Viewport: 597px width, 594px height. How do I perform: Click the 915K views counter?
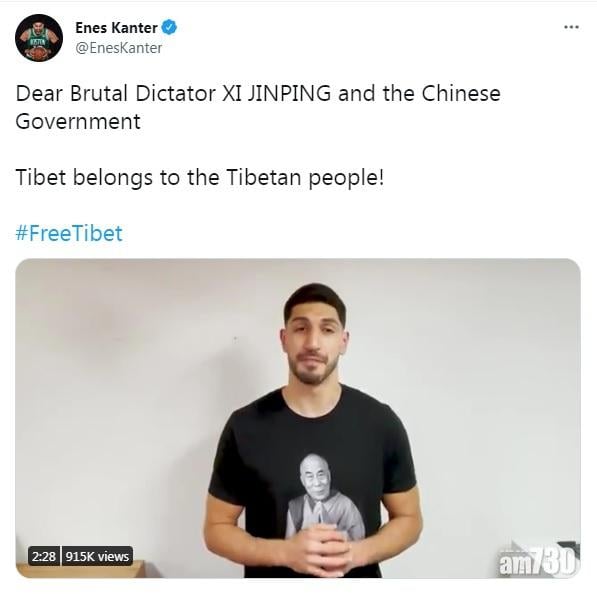click(x=97, y=556)
